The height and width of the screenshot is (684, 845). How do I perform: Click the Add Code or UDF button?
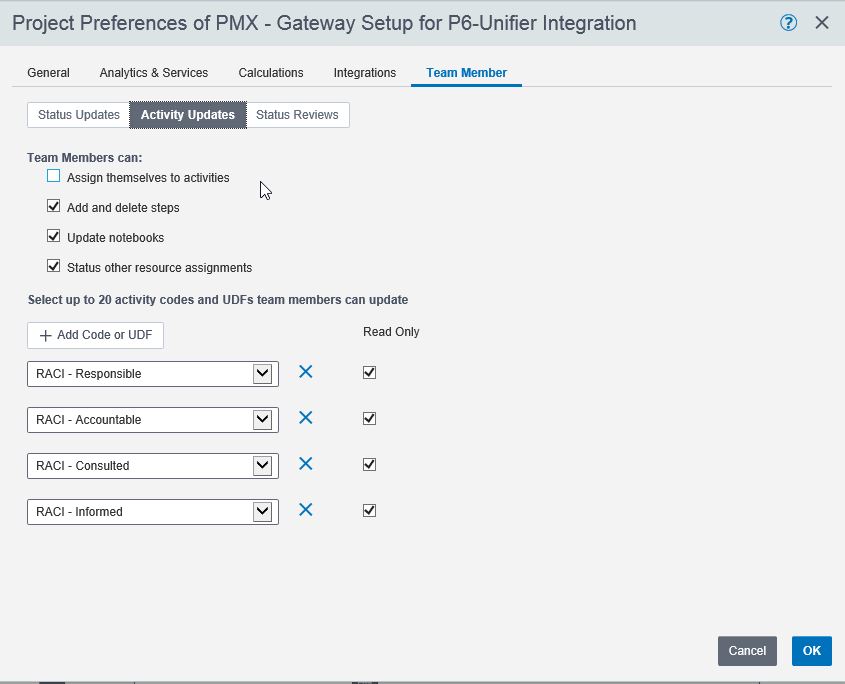tap(95, 335)
